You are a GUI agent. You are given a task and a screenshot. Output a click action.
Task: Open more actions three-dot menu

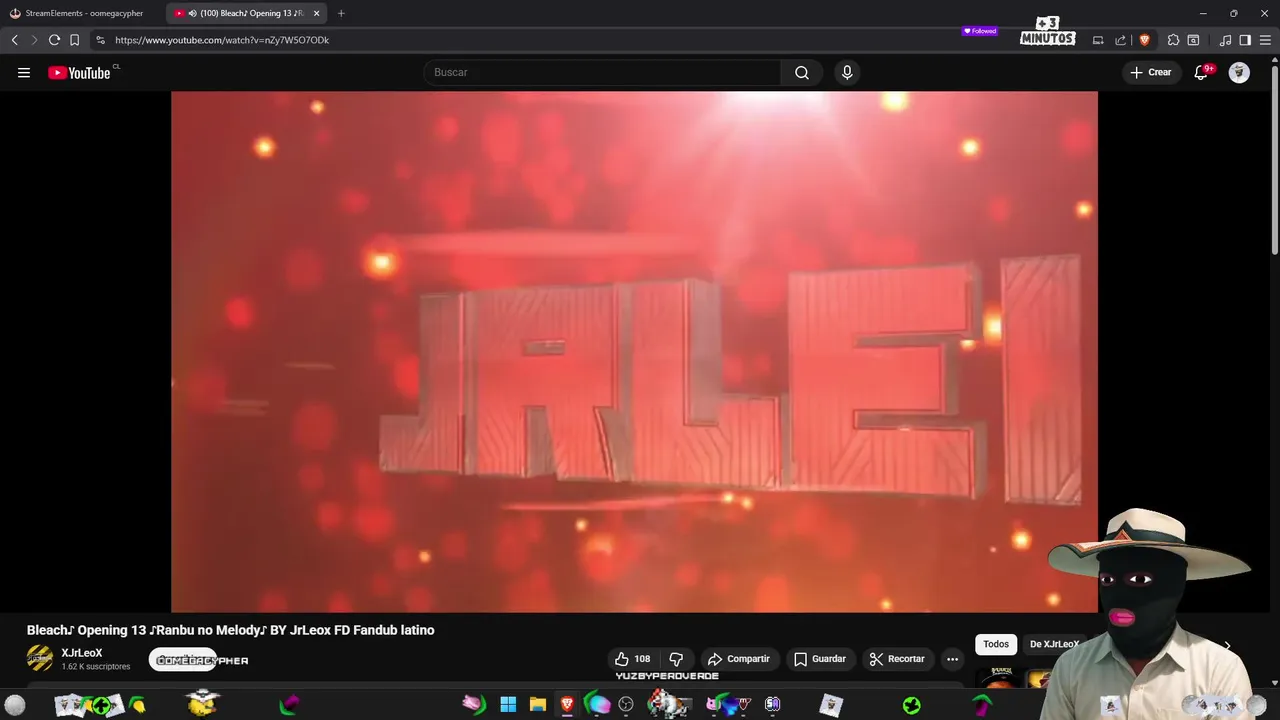[952, 659]
